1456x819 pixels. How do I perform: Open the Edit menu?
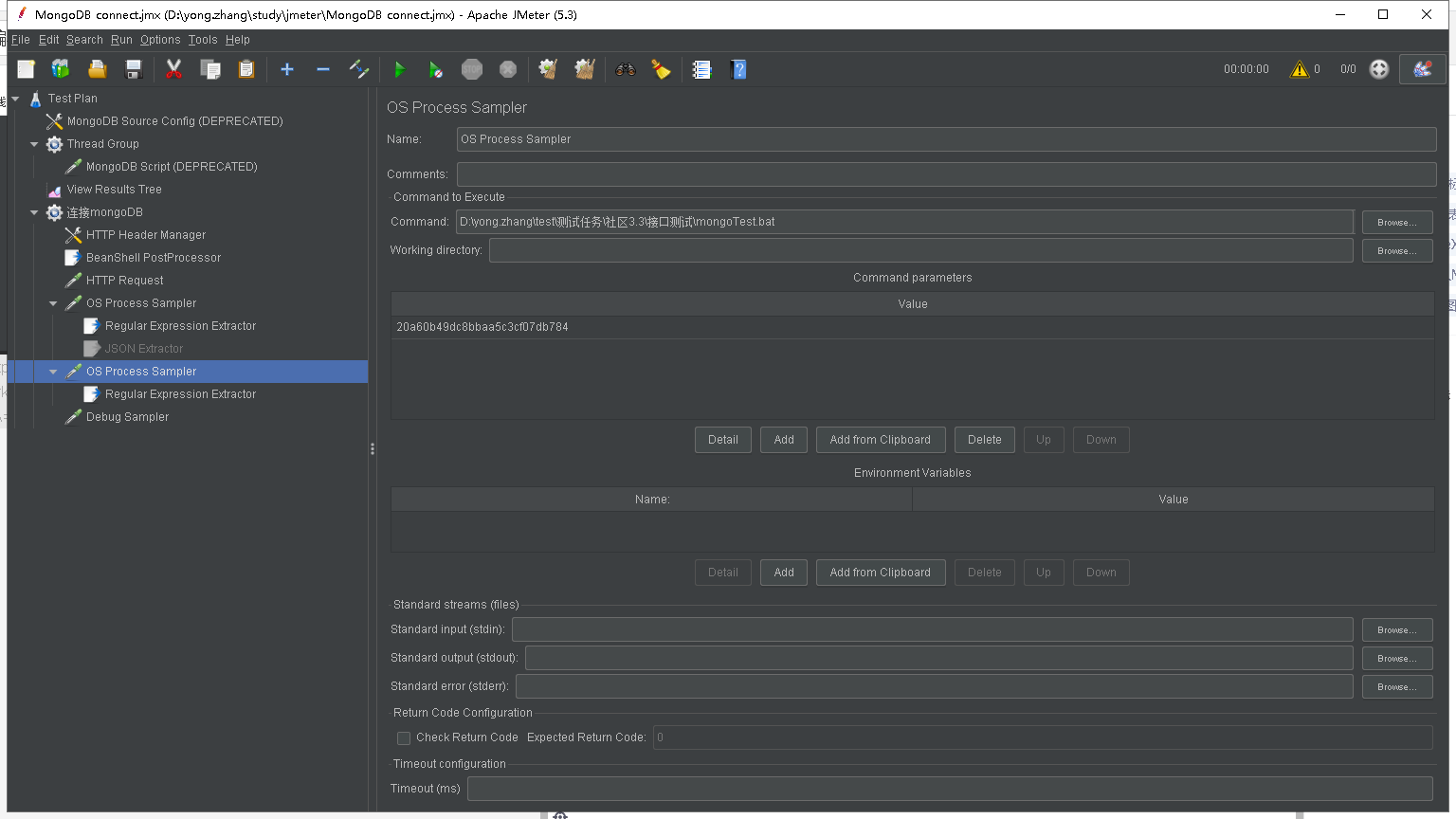[49, 40]
